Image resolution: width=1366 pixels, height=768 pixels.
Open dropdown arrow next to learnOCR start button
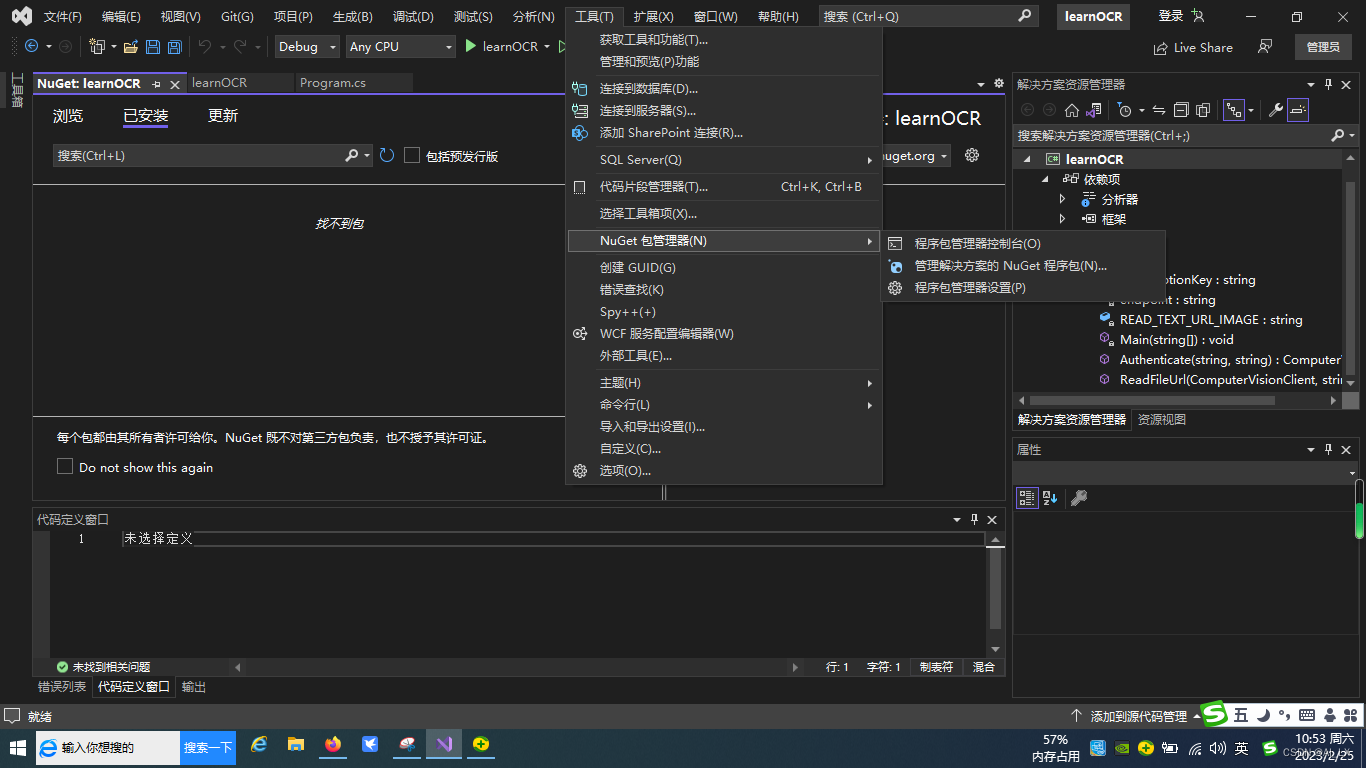[x=547, y=46]
